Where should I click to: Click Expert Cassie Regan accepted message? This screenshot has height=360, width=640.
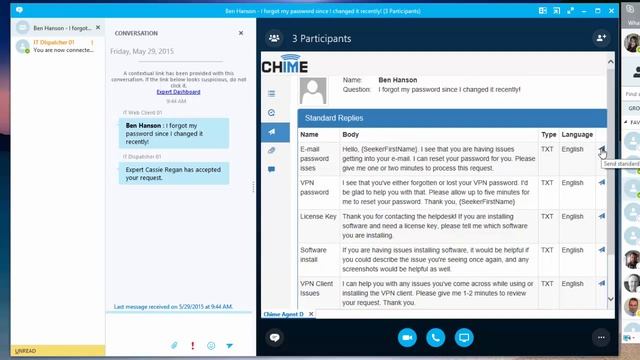[x=174, y=173]
